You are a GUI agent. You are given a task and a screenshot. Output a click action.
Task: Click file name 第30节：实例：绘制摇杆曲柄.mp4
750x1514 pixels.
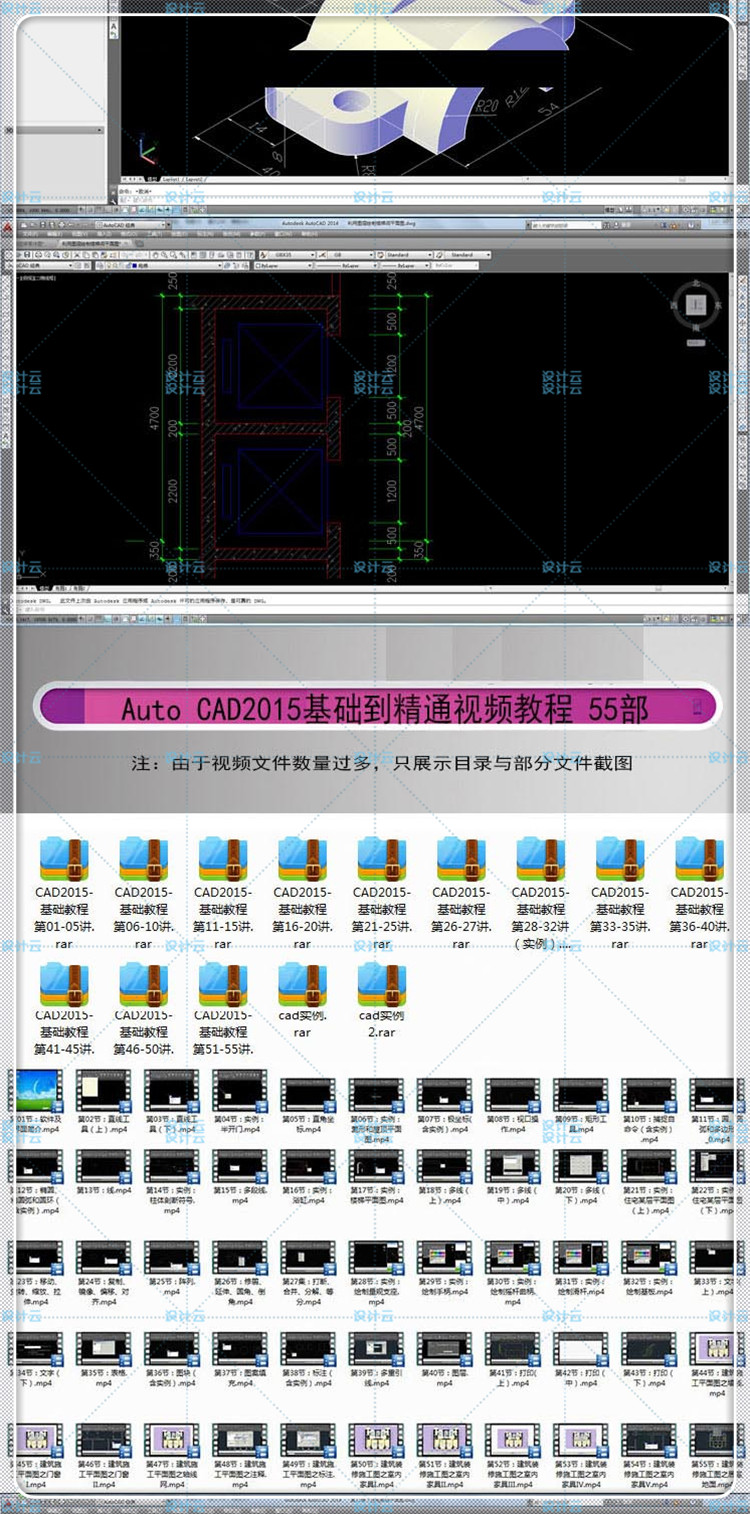pyautogui.click(x=513, y=1292)
